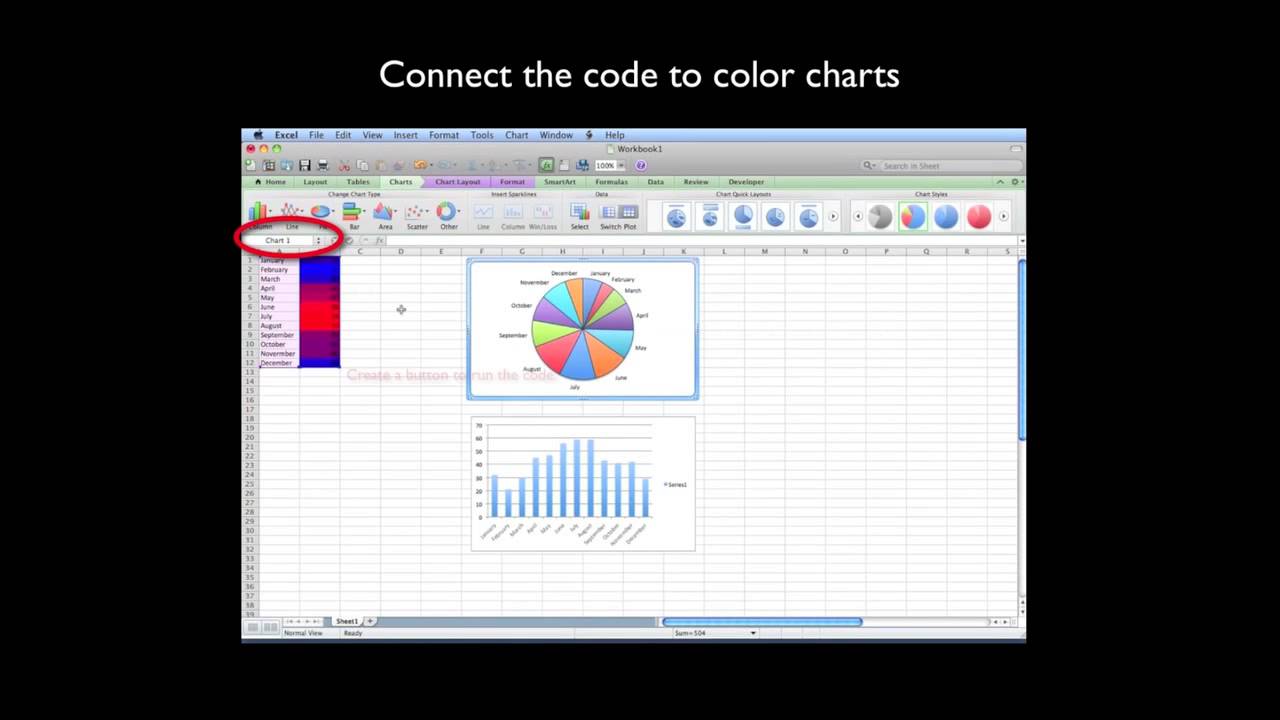Switch to the Home ribbon tab
The image size is (1280, 720).
(x=271, y=182)
